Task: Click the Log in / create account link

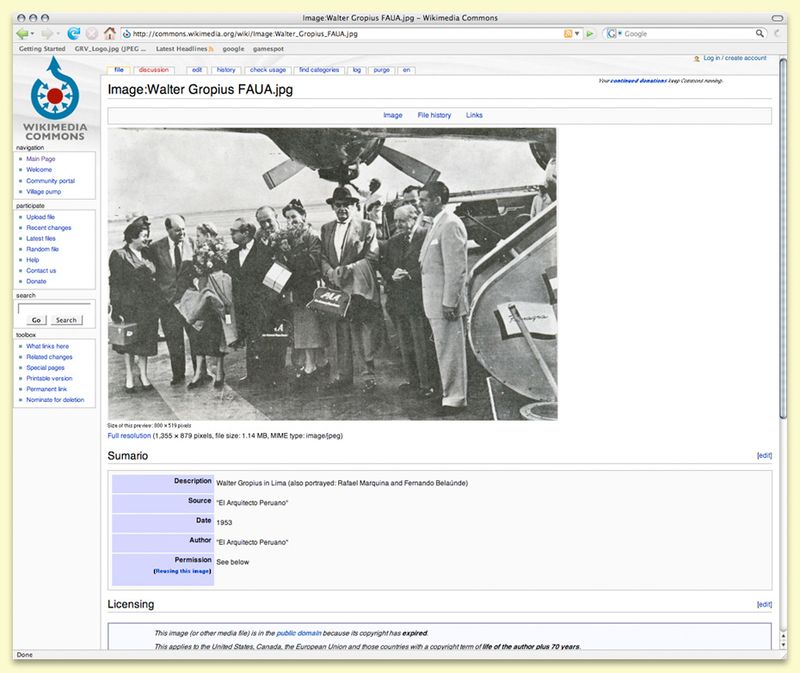Action: tap(735, 59)
